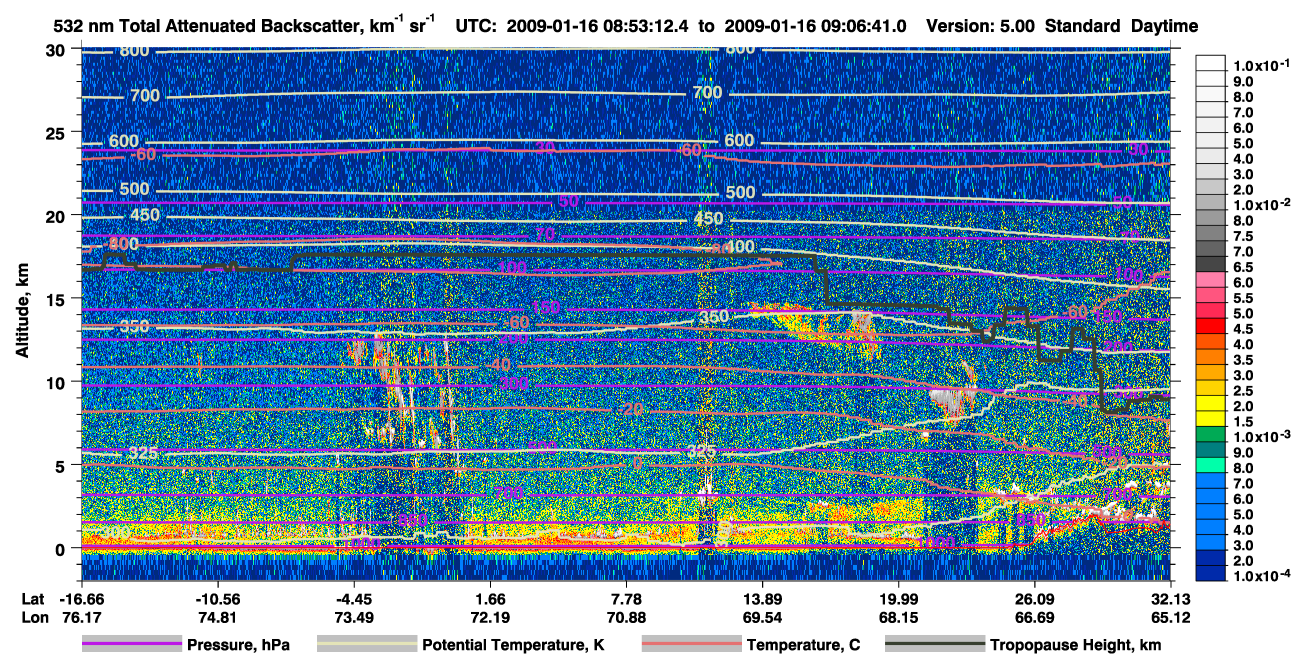Select latitude value 19.99
Viewport: 1300px width, 667px height.
[x=898, y=599]
